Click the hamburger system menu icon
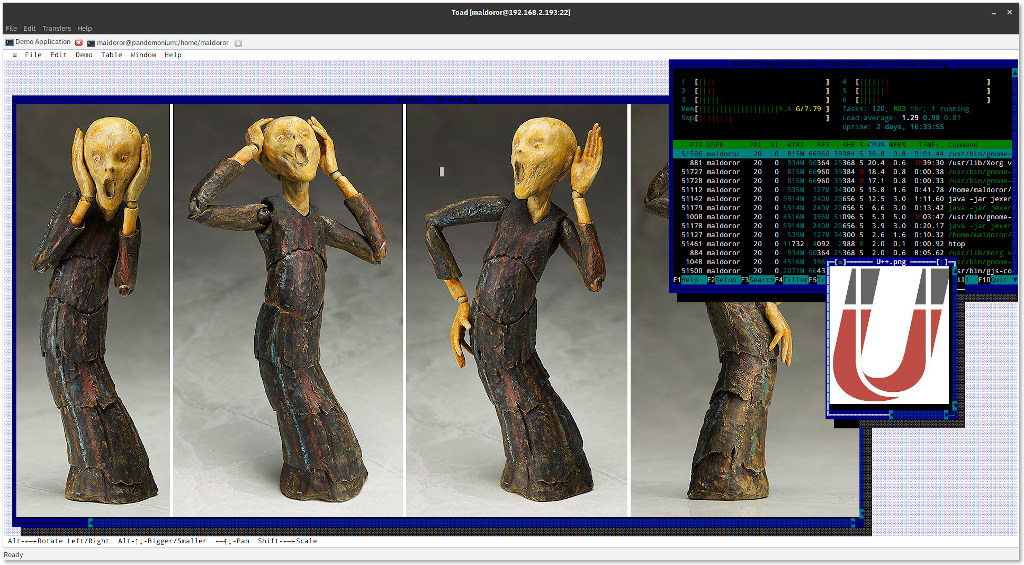This screenshot has height=565, width=1024. coord(14,55)
